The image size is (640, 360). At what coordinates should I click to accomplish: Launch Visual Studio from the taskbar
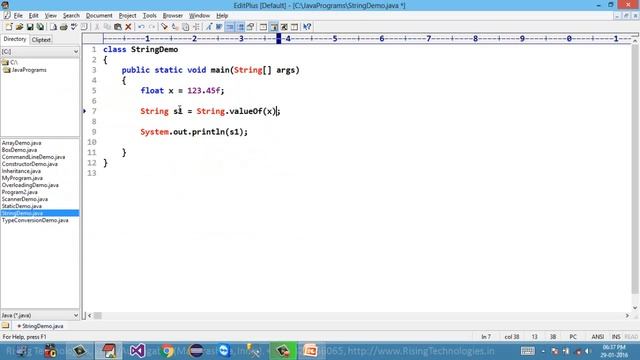pyautogui.click(x=138, y=351)
